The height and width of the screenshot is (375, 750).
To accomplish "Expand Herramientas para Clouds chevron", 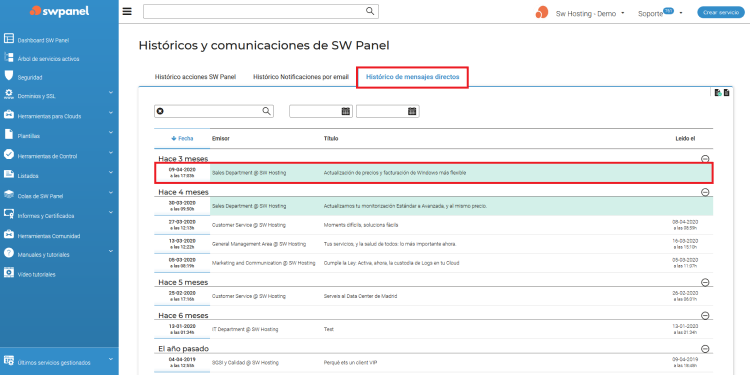I will pyautogui.click(x=110, y=113).
